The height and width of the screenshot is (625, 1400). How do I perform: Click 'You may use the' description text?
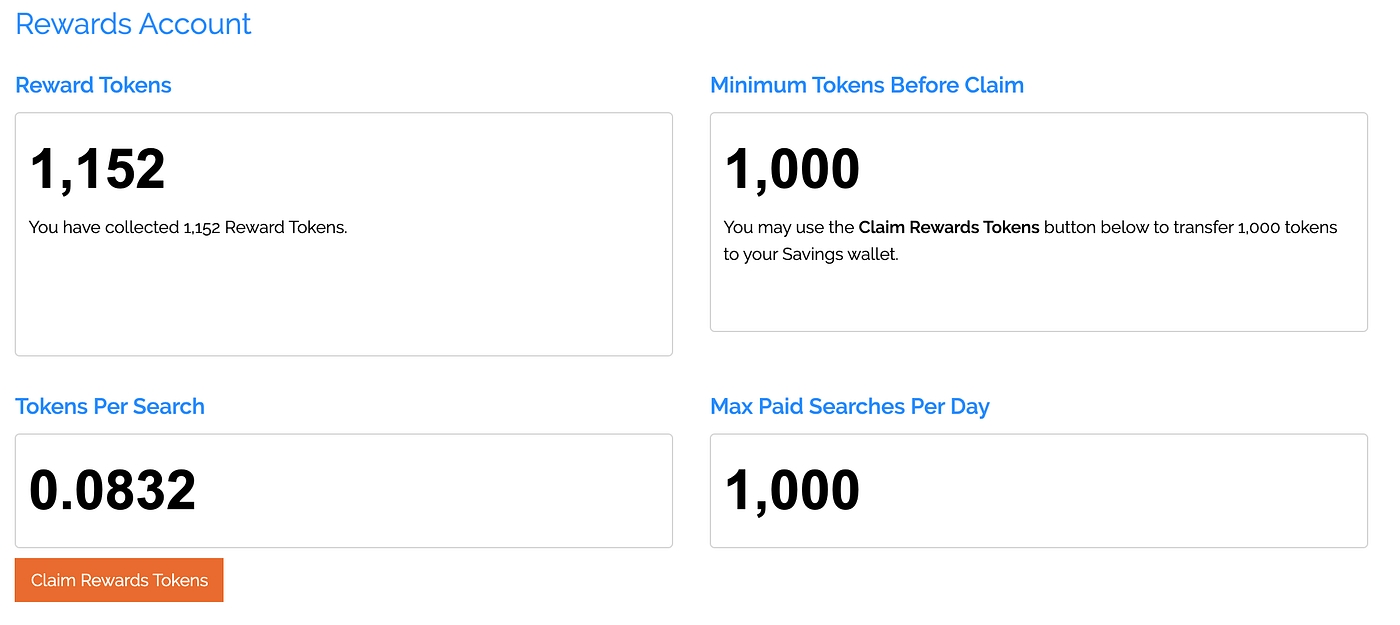point(787,227)
